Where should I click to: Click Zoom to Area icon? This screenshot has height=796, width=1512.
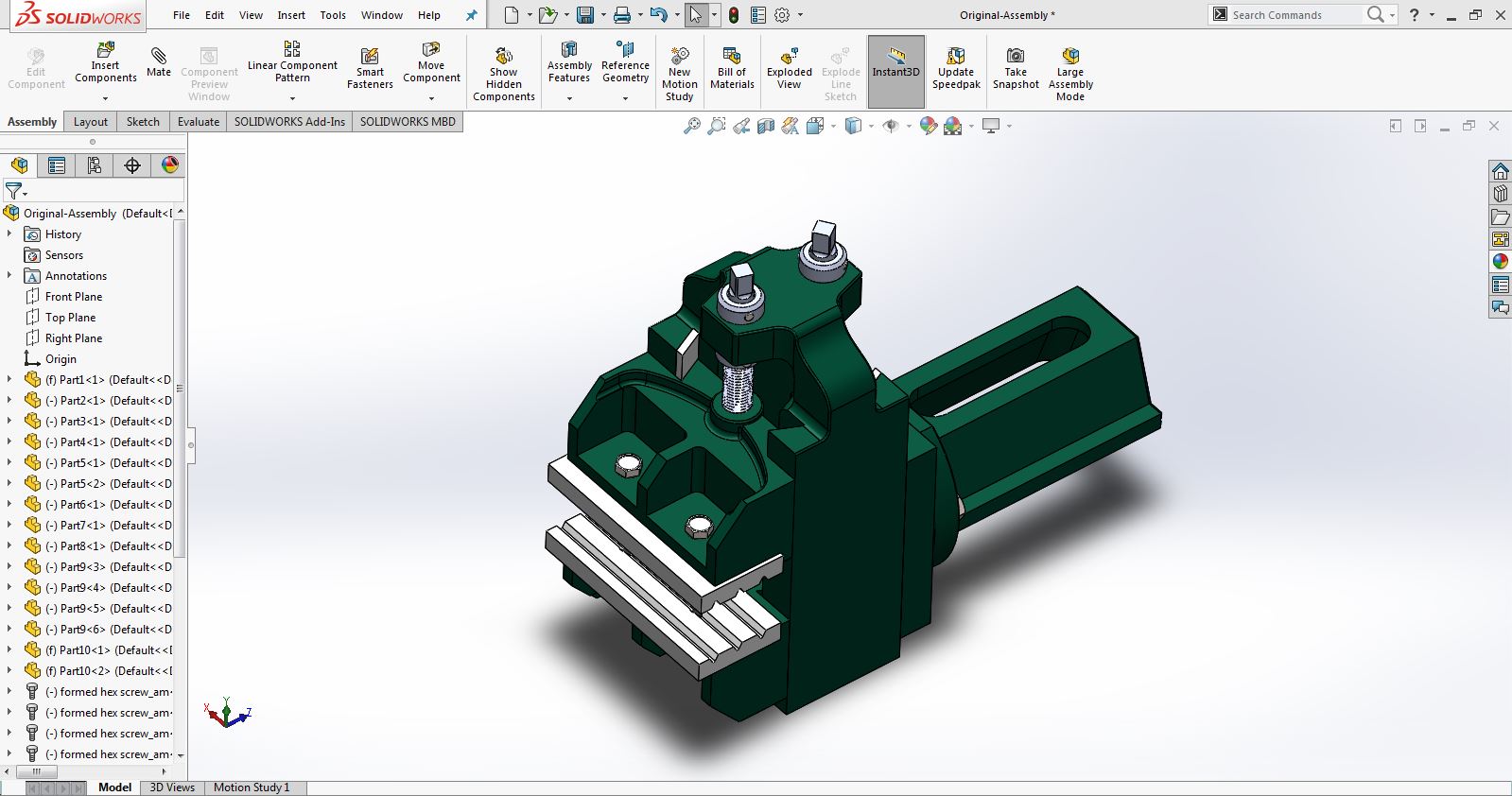pos(717,126)
